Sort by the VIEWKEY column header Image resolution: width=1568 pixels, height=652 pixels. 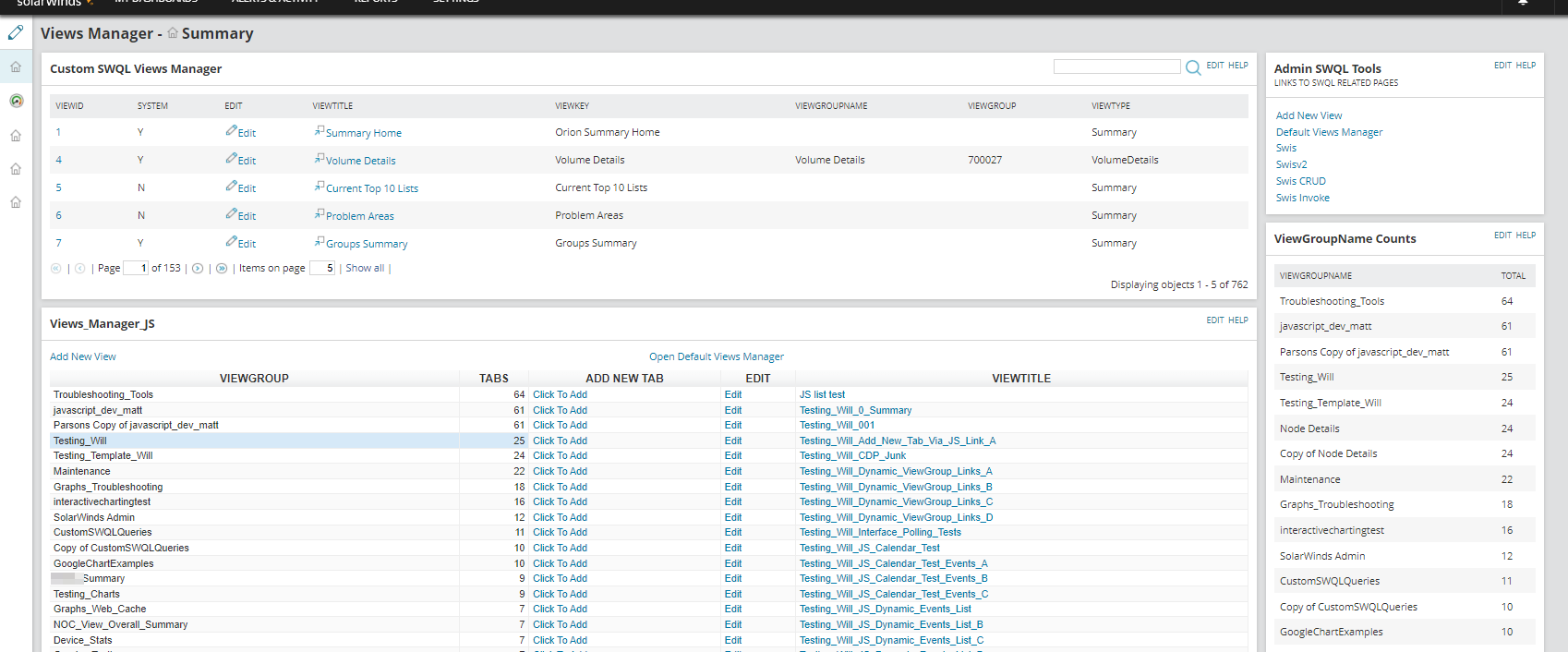coord(572,106)
